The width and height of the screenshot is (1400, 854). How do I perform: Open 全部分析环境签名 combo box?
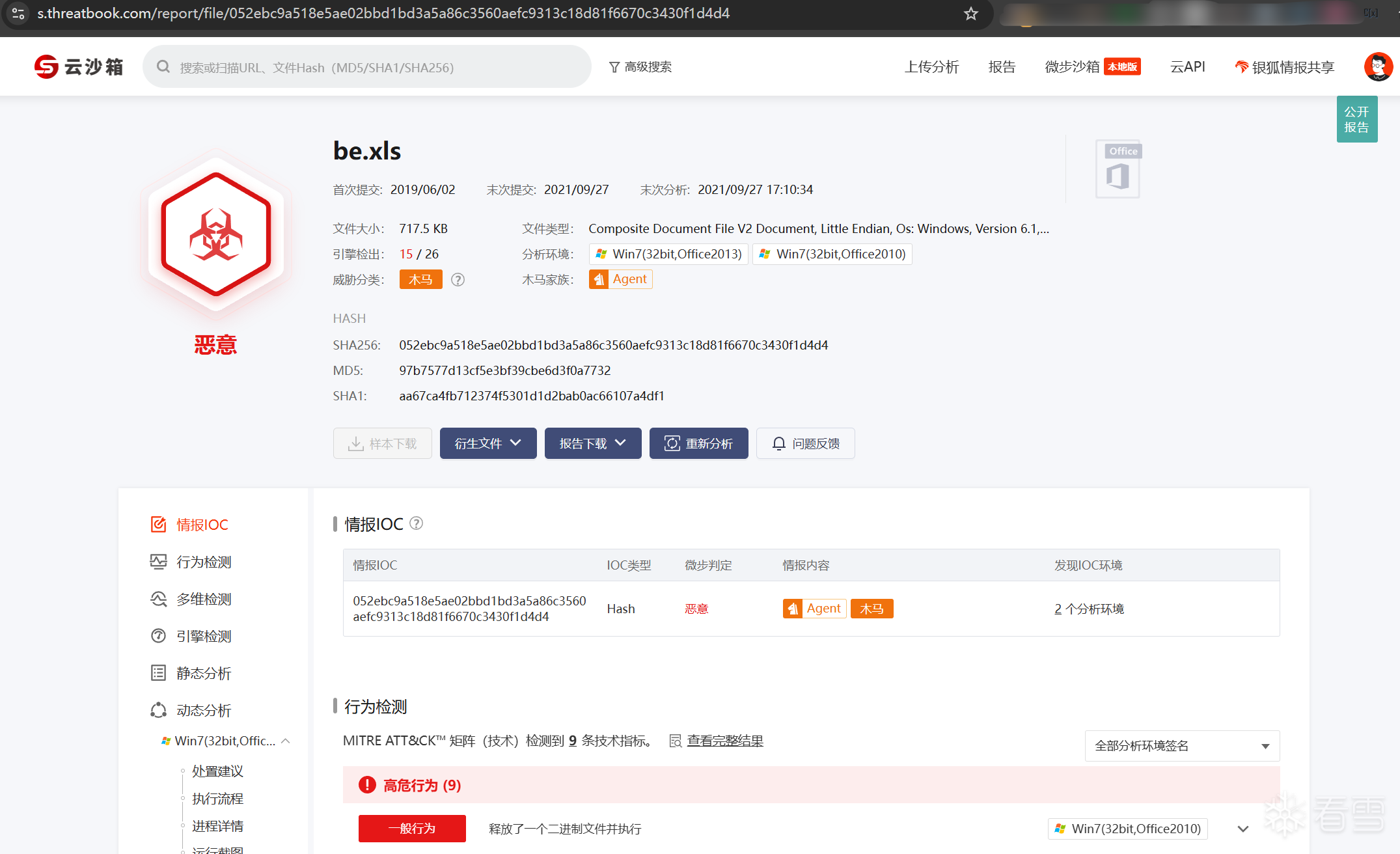1181,746
